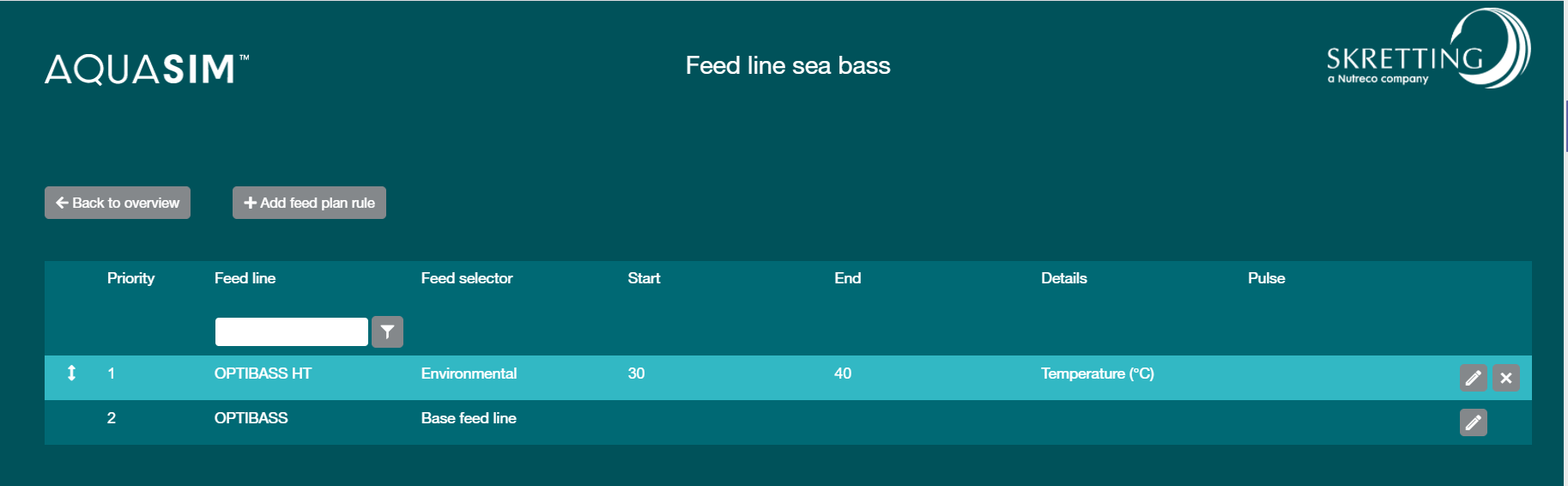Edit the OPTIBASS HT rule

tap(1473, 378)
